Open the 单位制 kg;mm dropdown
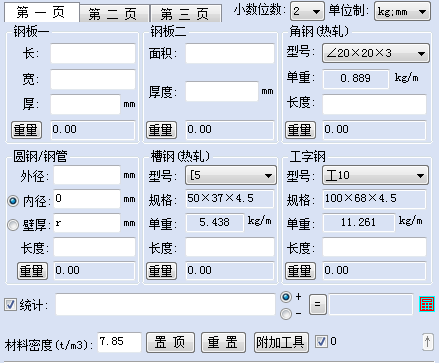This screenshot has width=439, height=363. [x=402, y=11]
